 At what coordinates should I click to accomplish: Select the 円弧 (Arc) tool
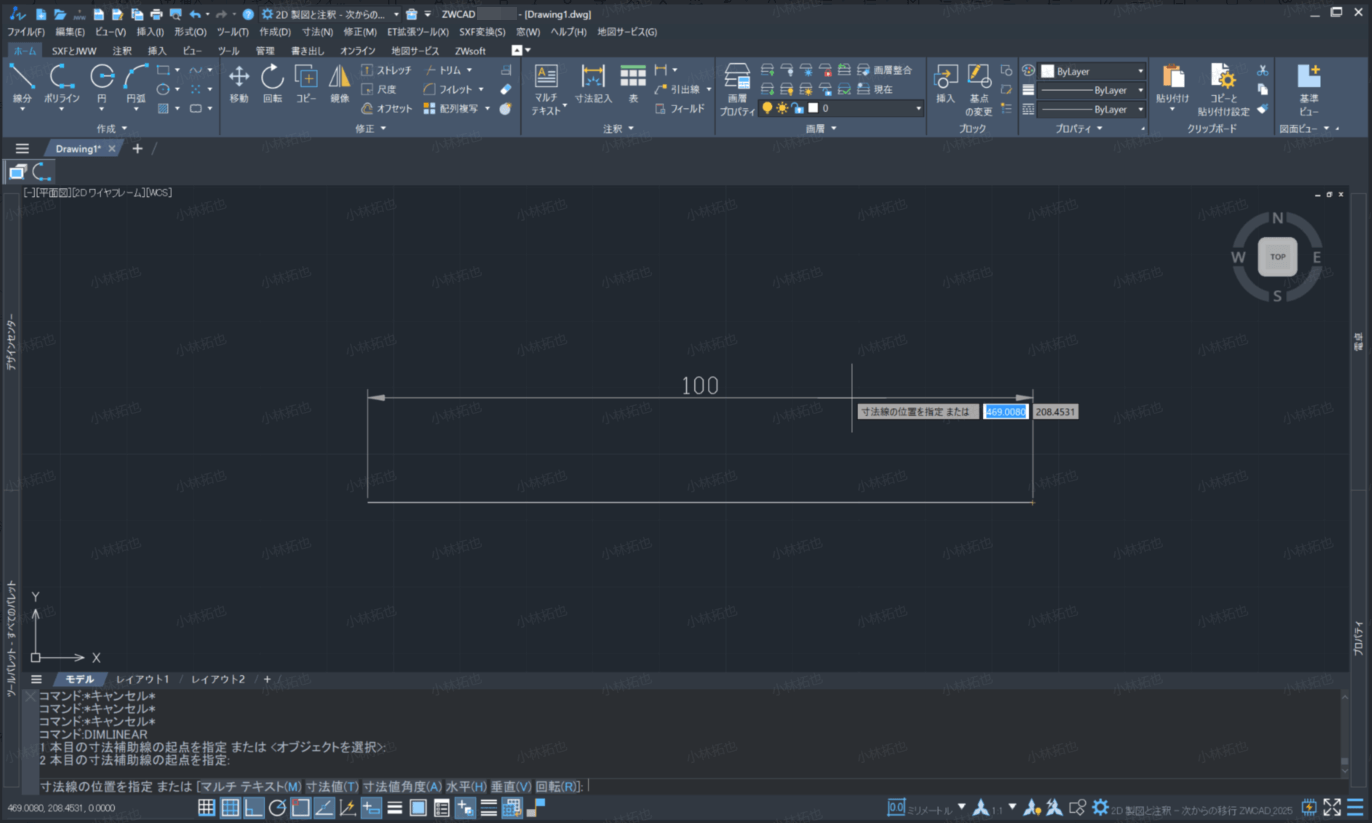136,85
